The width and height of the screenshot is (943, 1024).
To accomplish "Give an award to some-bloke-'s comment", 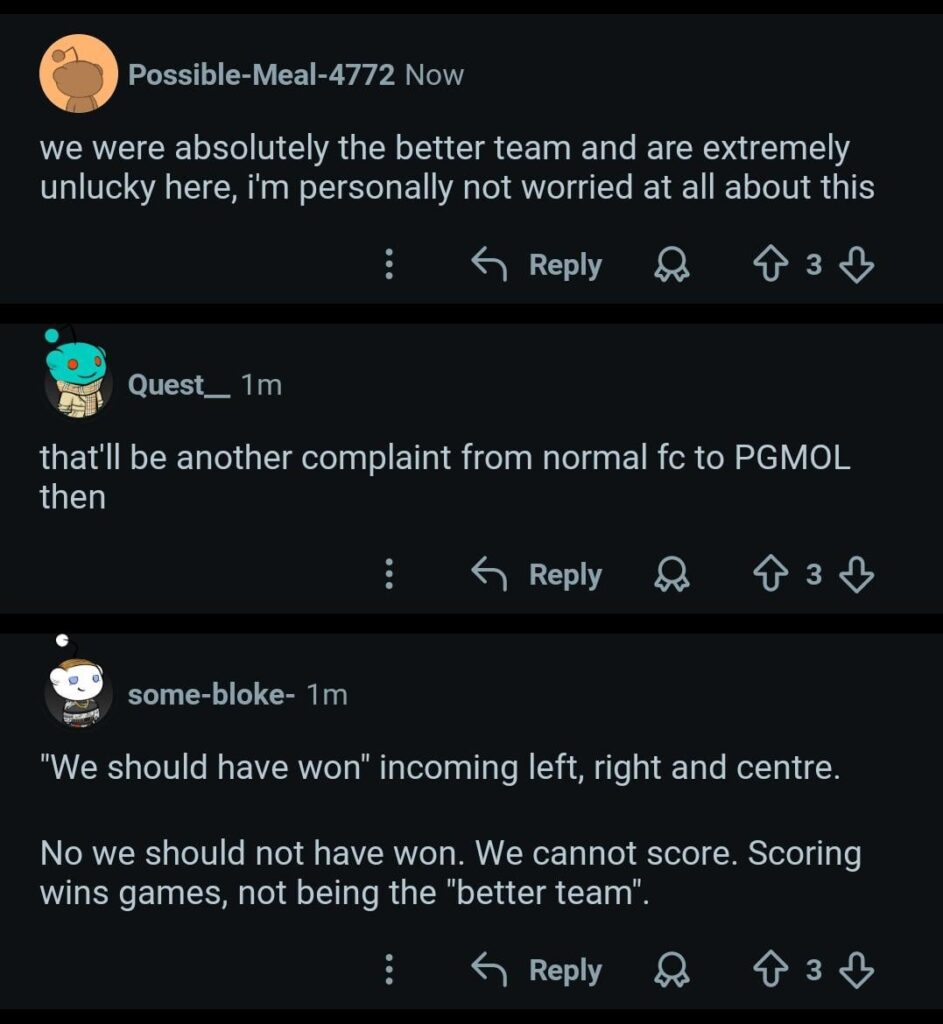I will tap(674, 969).
